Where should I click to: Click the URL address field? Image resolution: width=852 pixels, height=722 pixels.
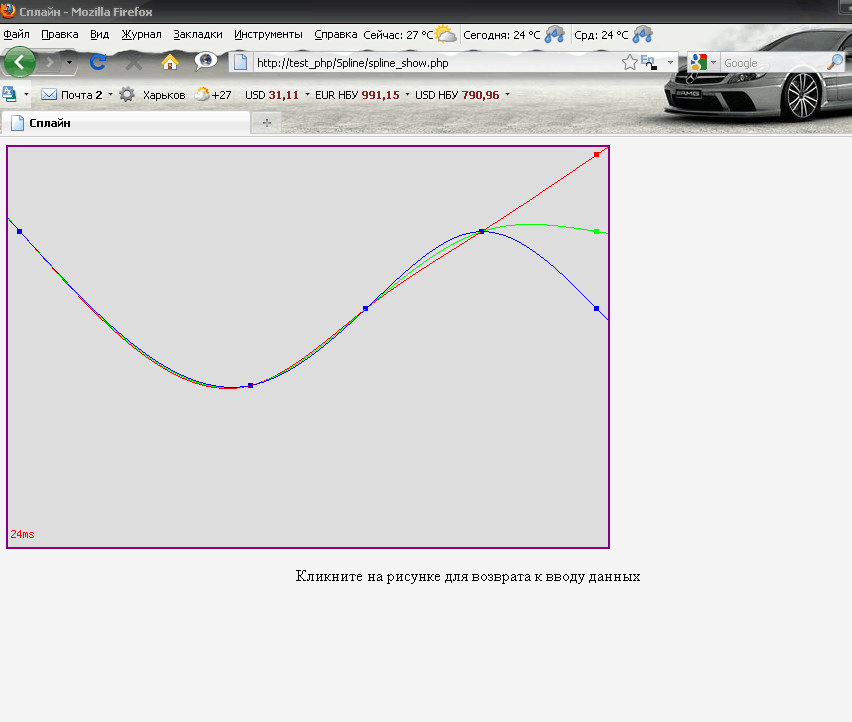pyautogui.click(x=430, y=63)
